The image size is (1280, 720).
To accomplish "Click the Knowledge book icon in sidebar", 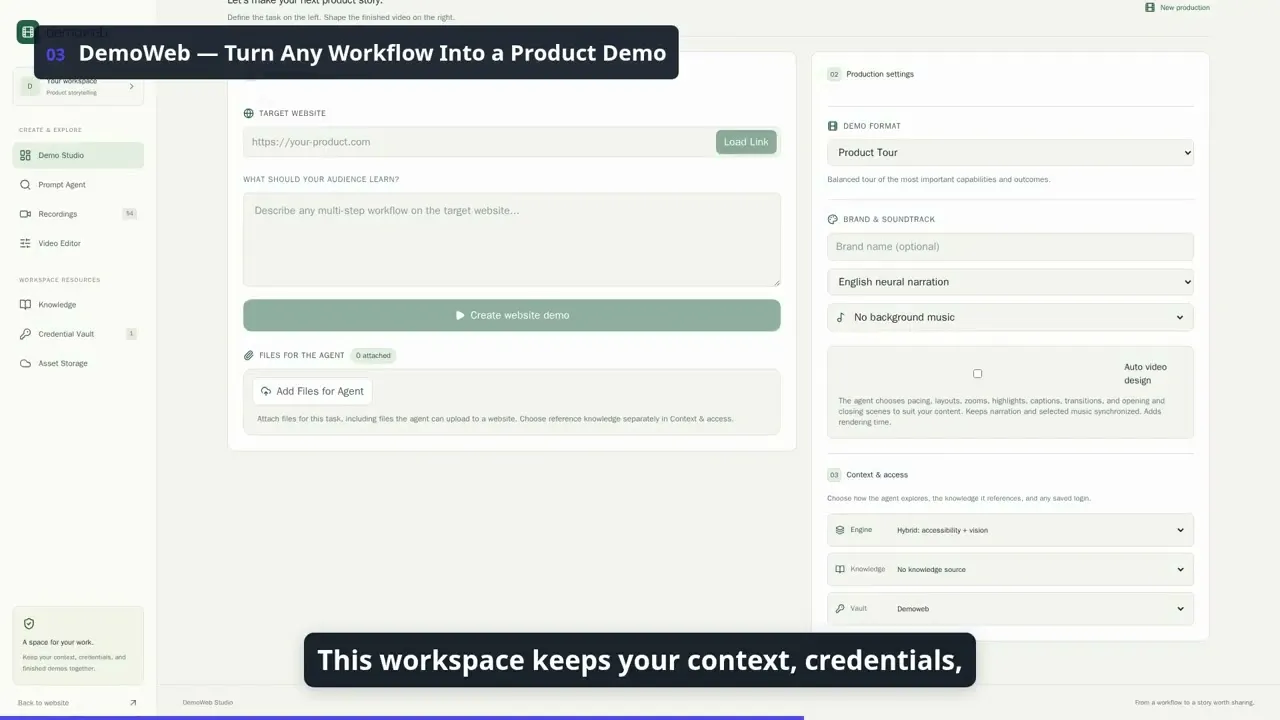I will coord(26,305).
